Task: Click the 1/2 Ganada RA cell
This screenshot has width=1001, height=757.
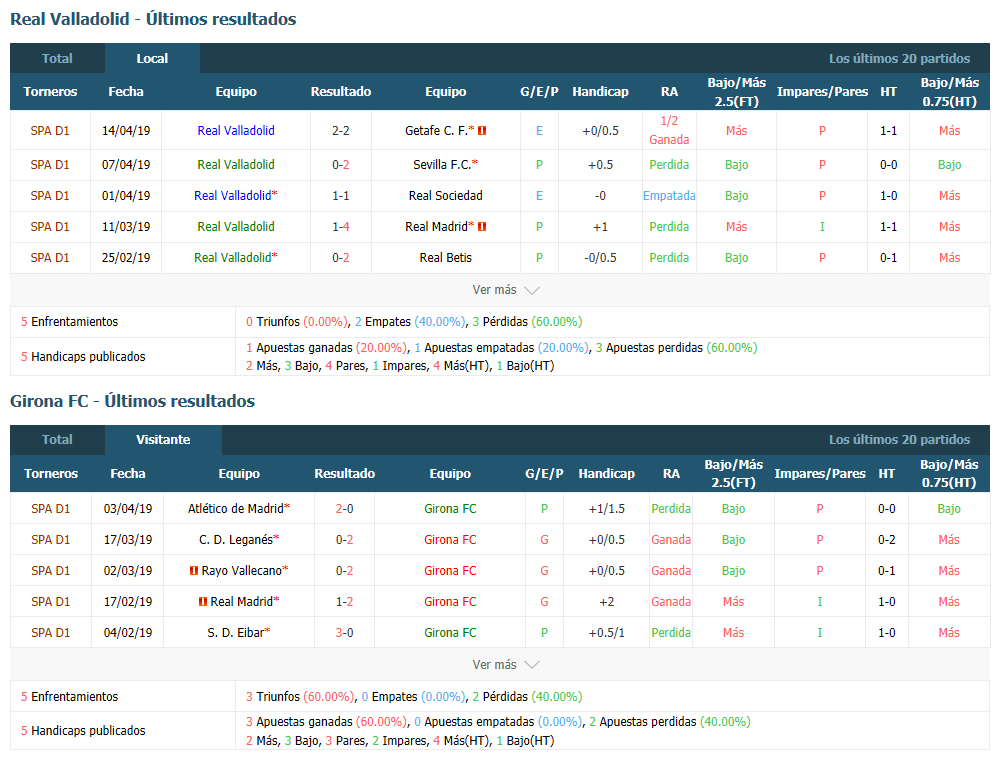Action: (669, 130)
